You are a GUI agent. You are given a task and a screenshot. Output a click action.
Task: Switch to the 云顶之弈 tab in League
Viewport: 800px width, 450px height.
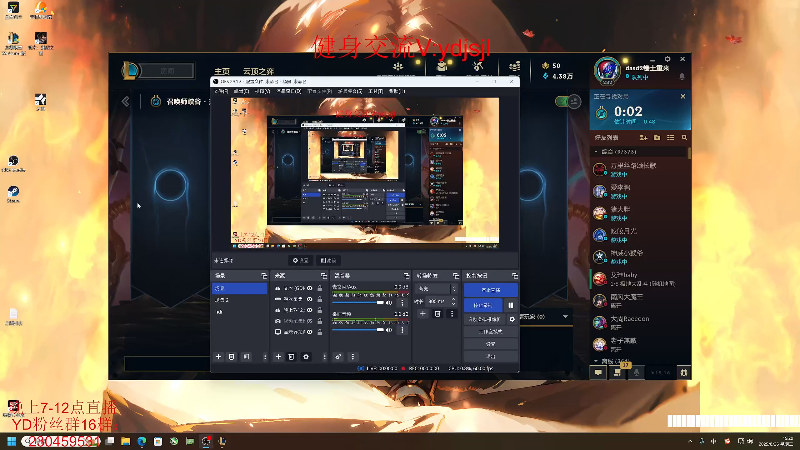click(x=258, y=71)
